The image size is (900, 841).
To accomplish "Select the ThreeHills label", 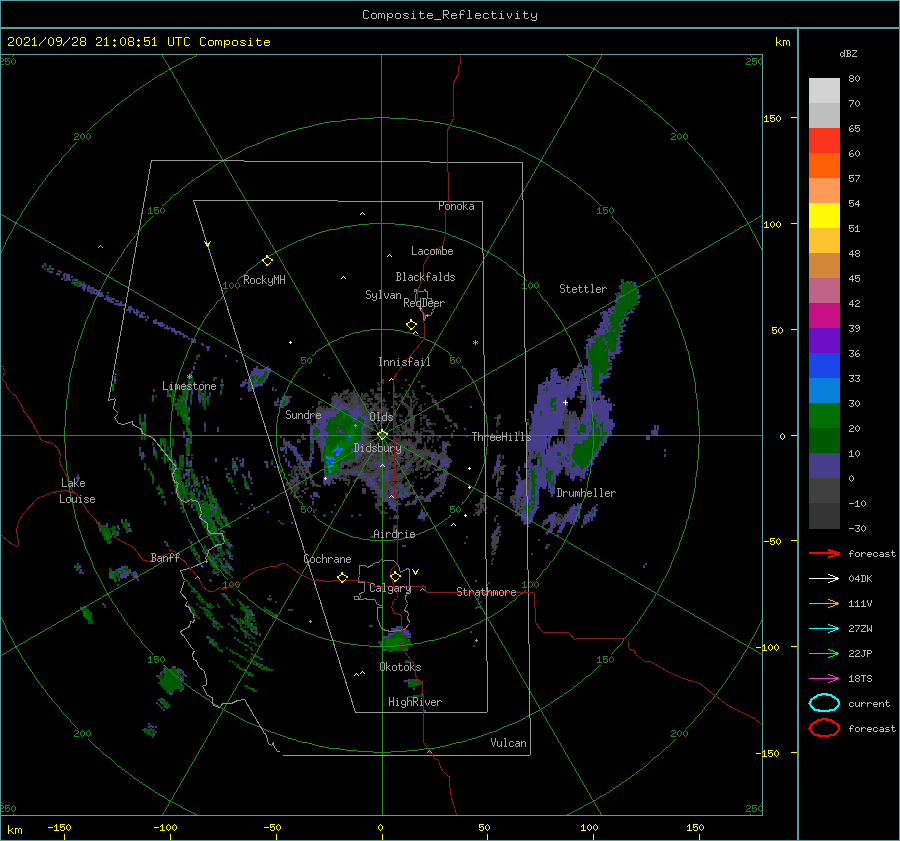I will (x=501, y=437).
